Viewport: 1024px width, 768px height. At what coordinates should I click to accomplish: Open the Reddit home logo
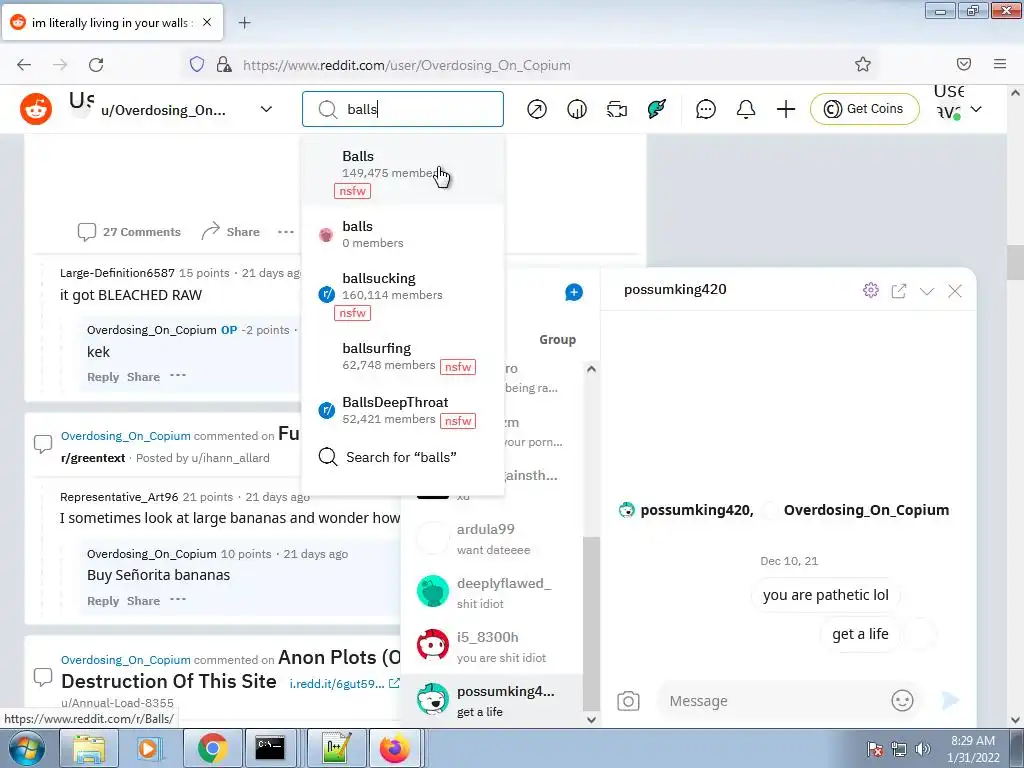36,109
